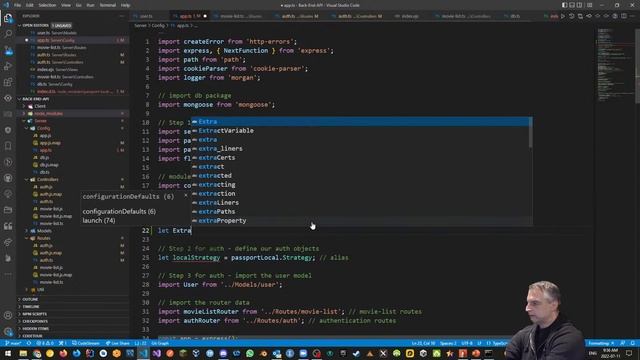Select 'Extra' autocomplete suggestion
Viewport: 640px width, 360px height.
360,122
